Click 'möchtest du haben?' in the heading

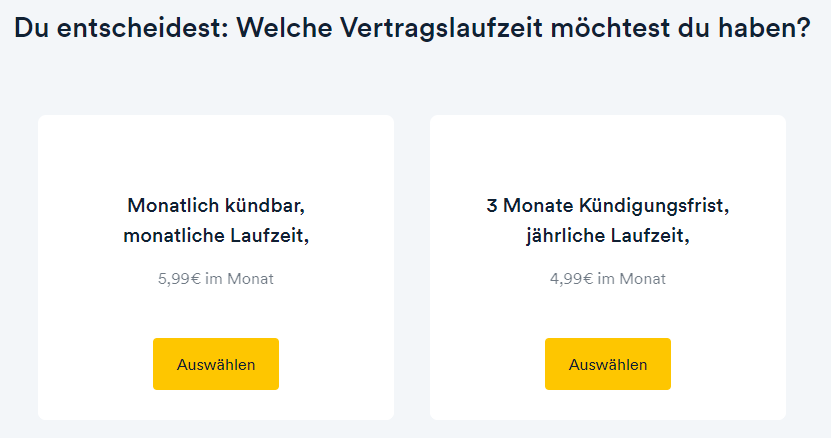[681, 28]
